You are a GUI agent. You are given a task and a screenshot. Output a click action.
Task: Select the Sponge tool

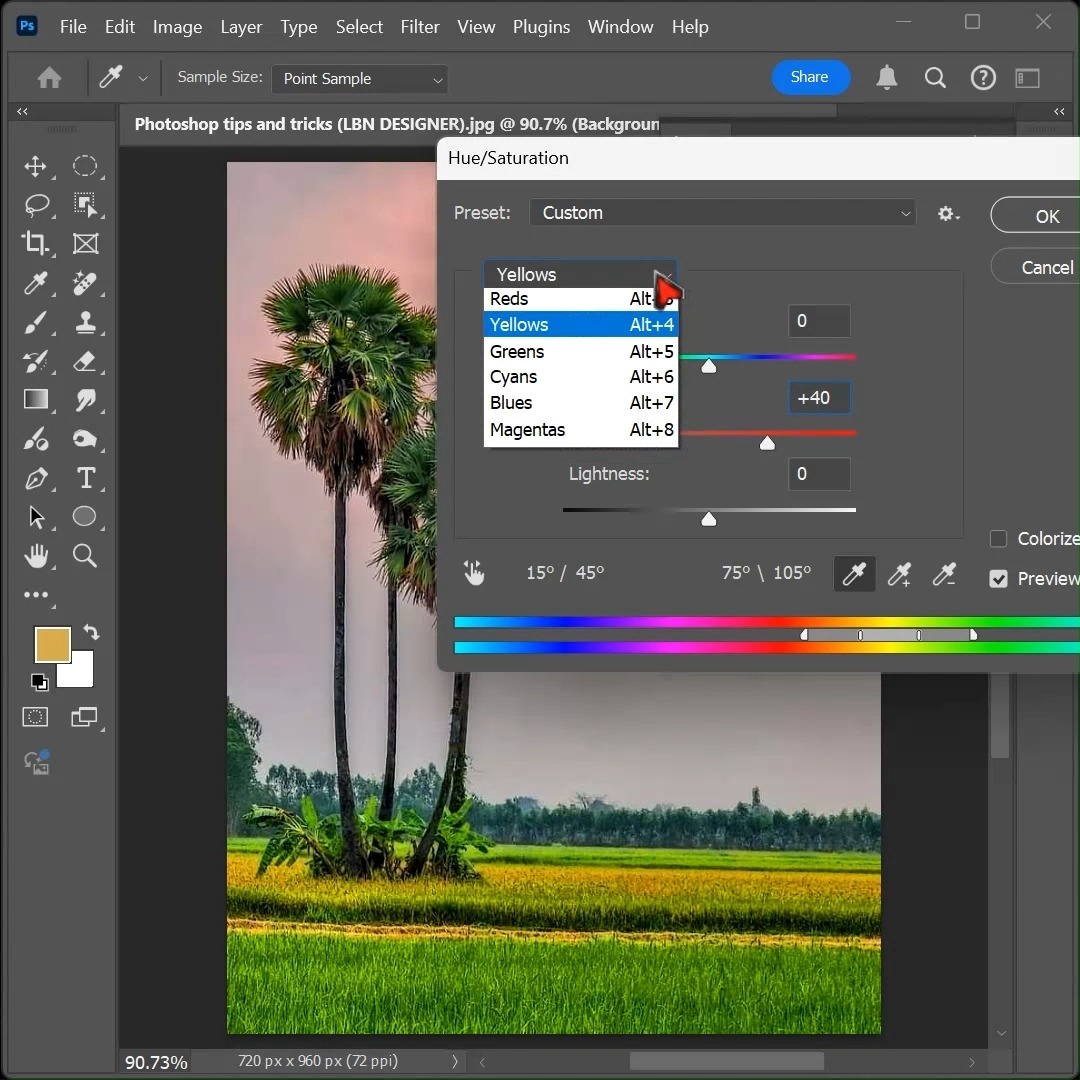(85, 439)
